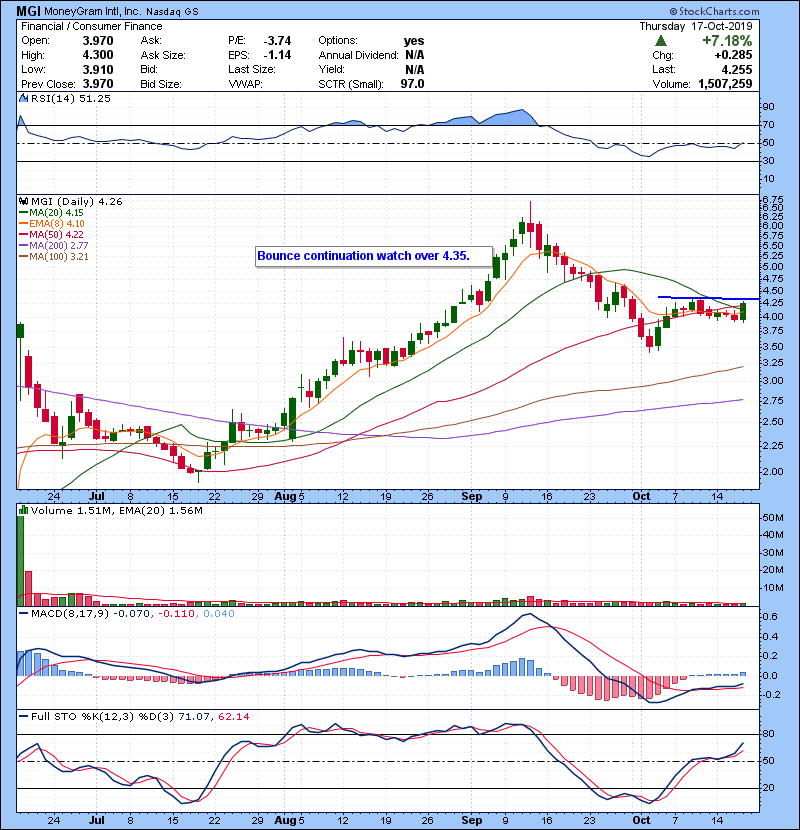Click the Volume panel bar icon
Screen dimensions: 800x830
[23, 510]
